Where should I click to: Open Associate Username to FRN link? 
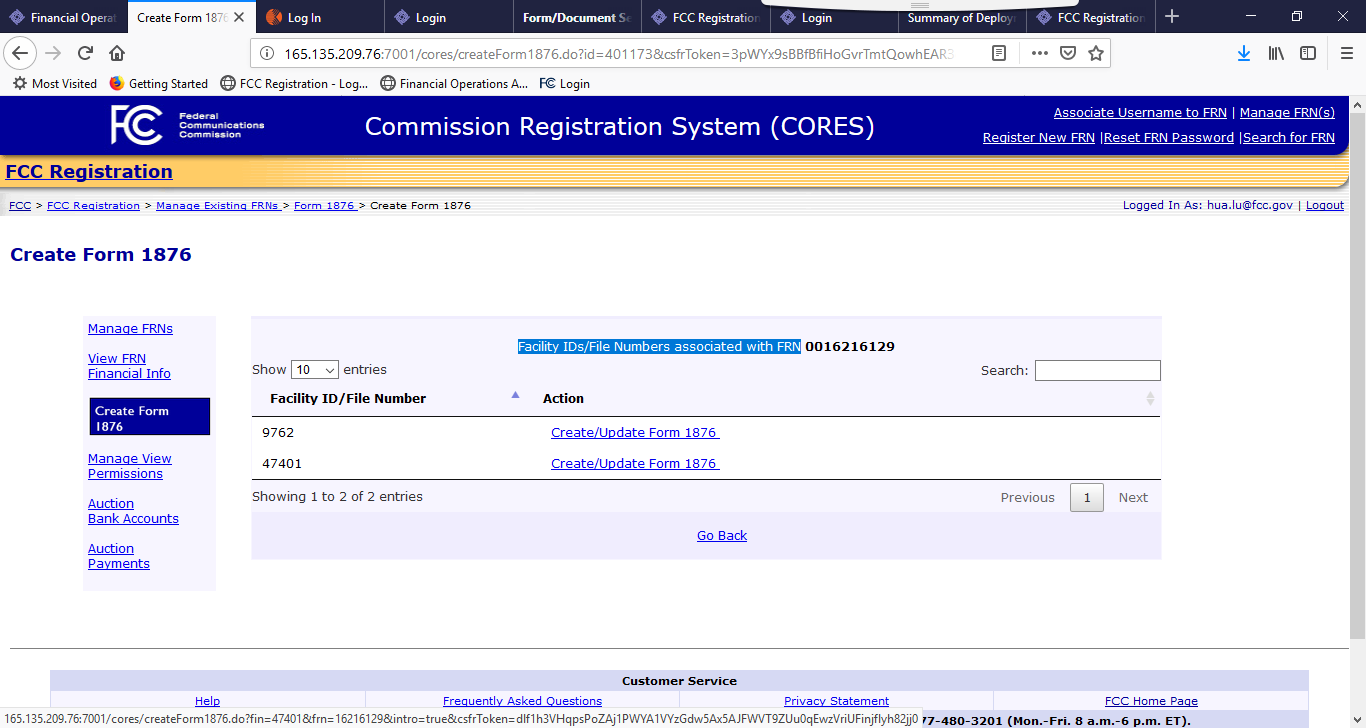click(1140, 113)
